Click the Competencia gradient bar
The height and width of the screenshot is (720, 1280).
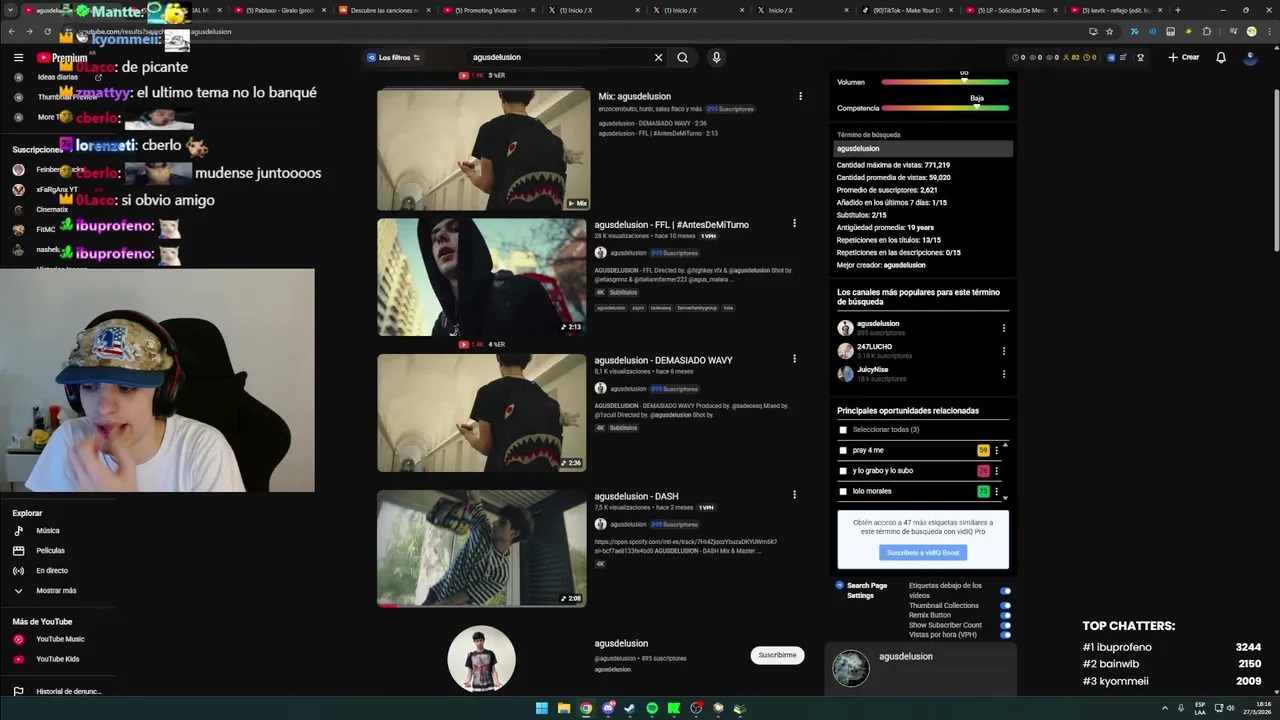(945, 108)
